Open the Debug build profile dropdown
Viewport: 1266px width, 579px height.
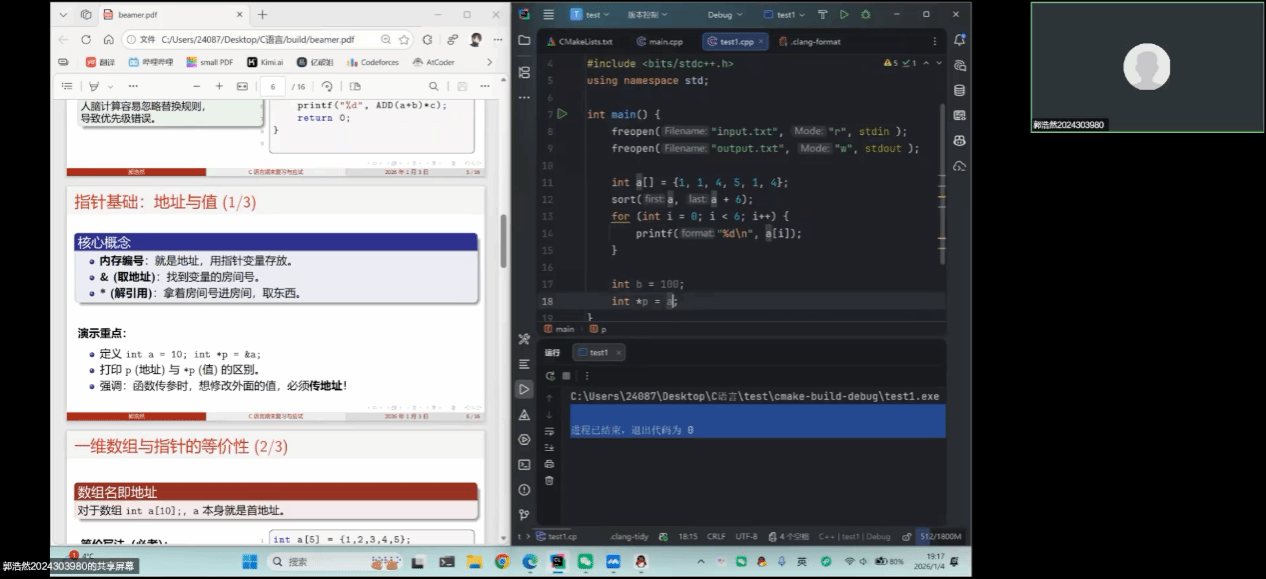coord(724,15)
